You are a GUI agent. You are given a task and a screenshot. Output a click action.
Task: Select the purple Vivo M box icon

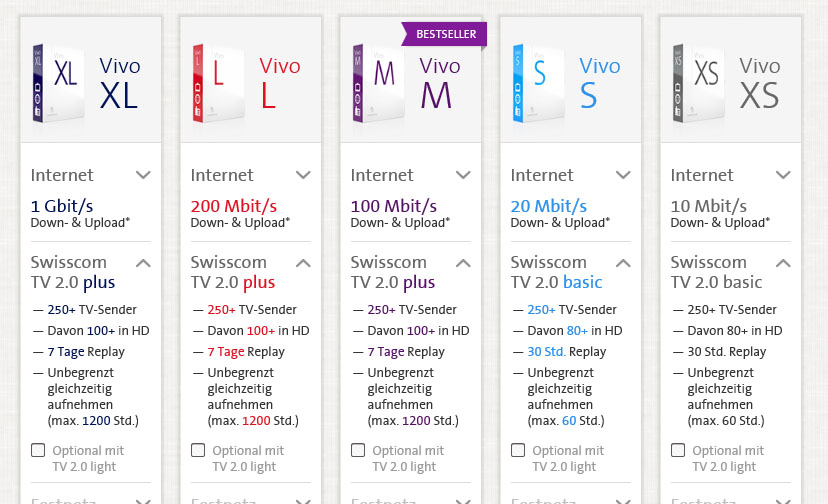click(378, 83)
